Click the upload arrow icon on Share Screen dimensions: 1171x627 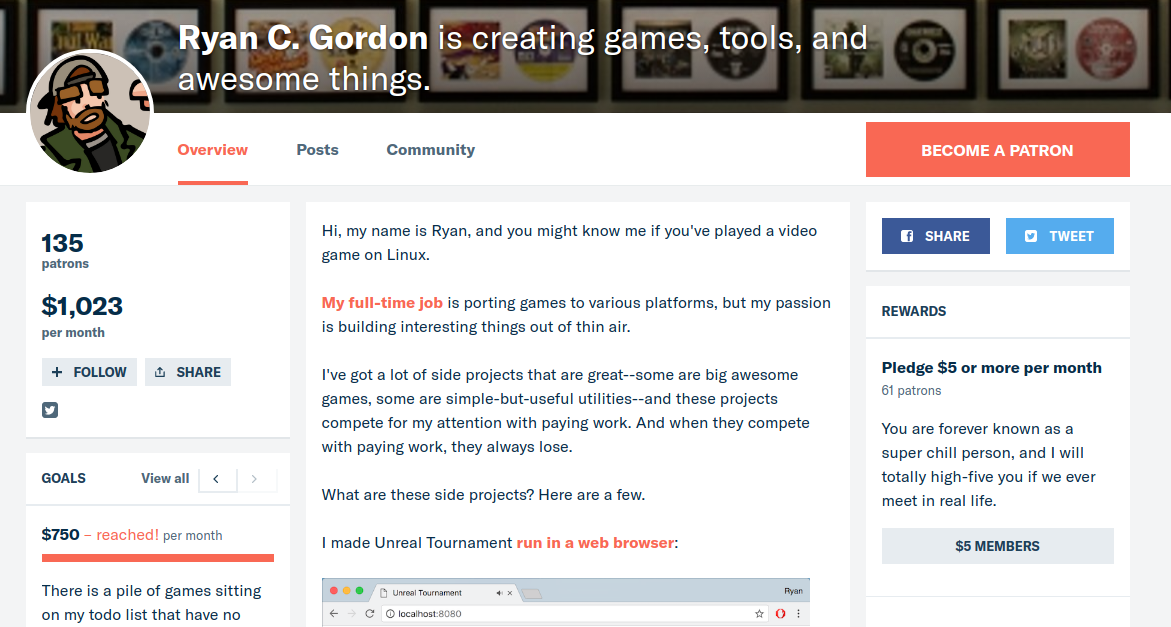coord(160,372)
